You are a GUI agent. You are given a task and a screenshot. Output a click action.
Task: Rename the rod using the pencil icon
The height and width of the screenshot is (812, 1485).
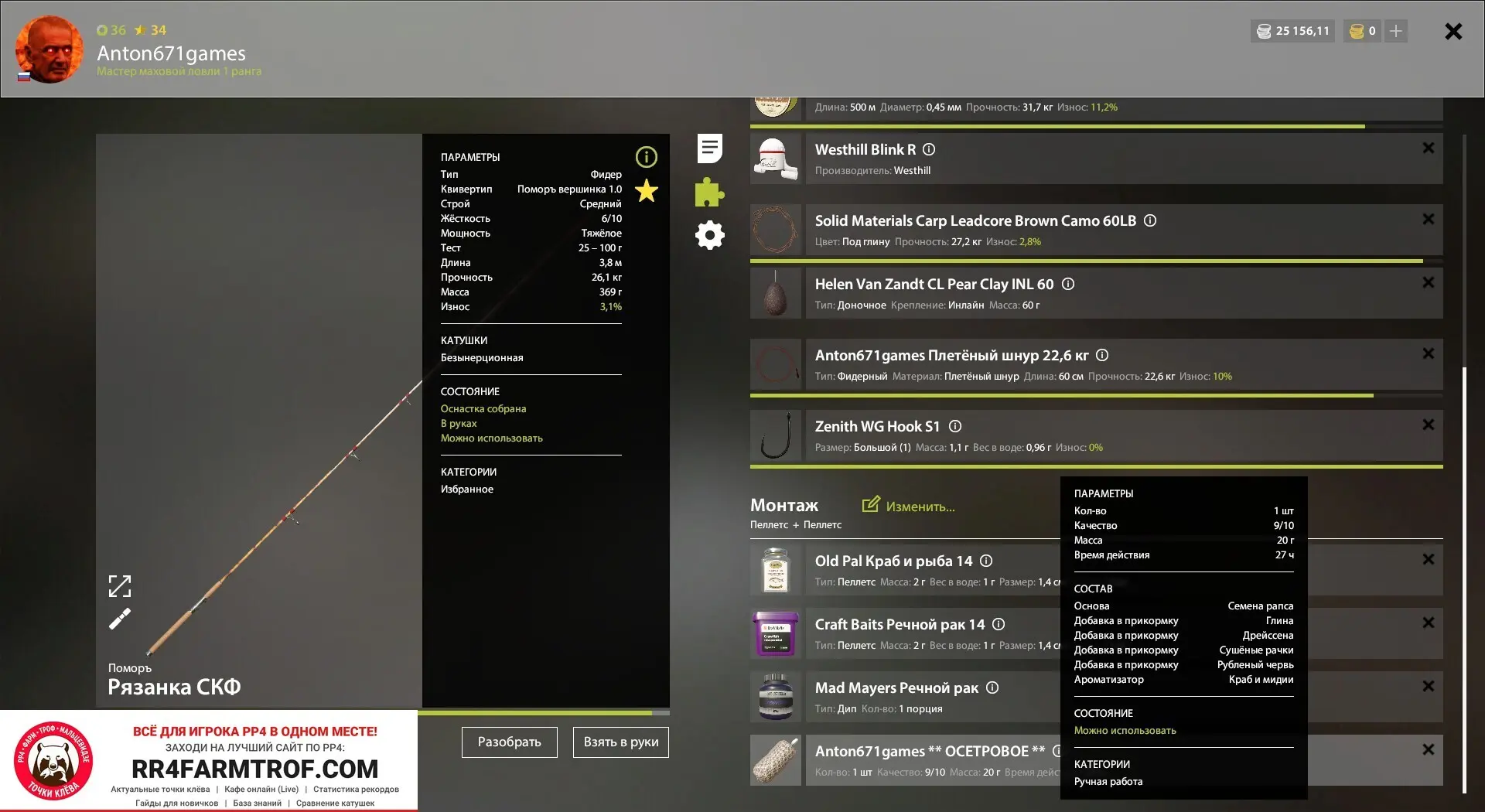point(120,619)
